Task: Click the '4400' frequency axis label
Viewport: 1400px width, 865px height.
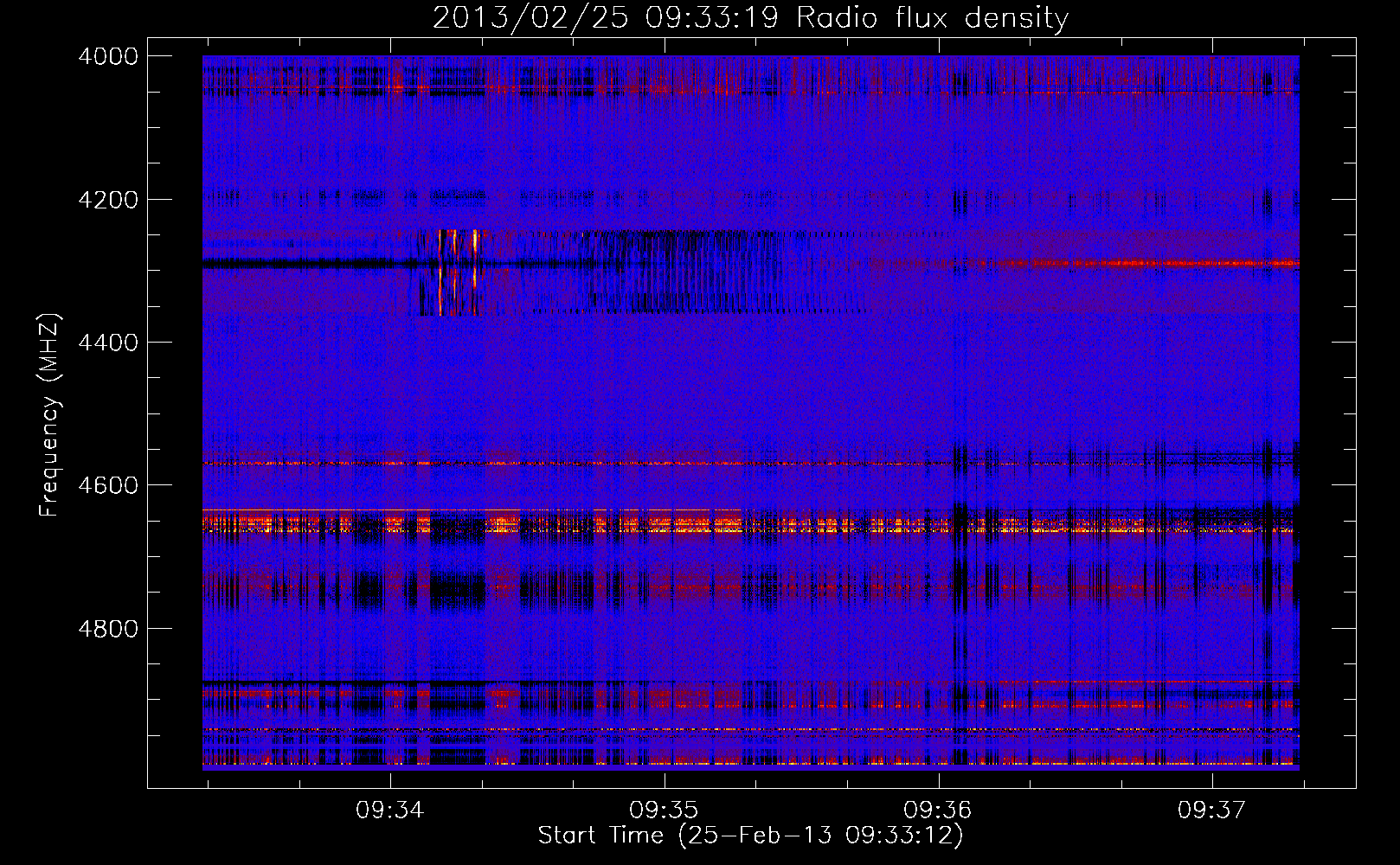Action: tap(108, 343)
